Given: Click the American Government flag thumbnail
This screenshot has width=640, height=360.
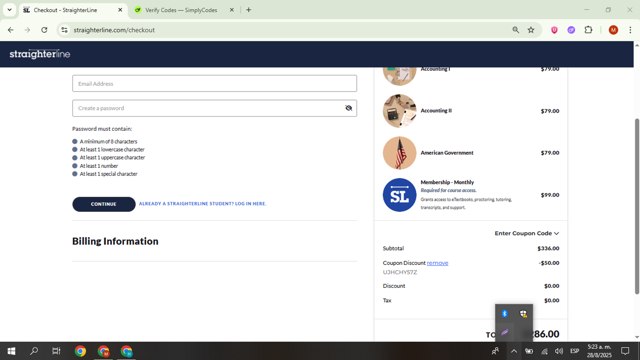Looking at the screenshot, I should [x=399, y=153].
